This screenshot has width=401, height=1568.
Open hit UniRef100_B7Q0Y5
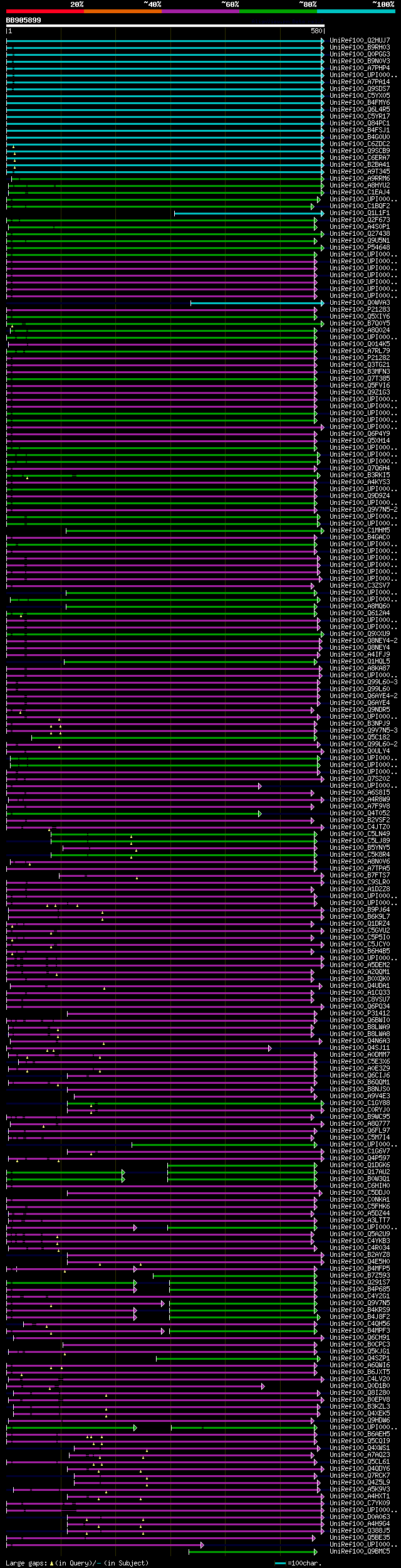pyautogui.click(x=360, y=324)
